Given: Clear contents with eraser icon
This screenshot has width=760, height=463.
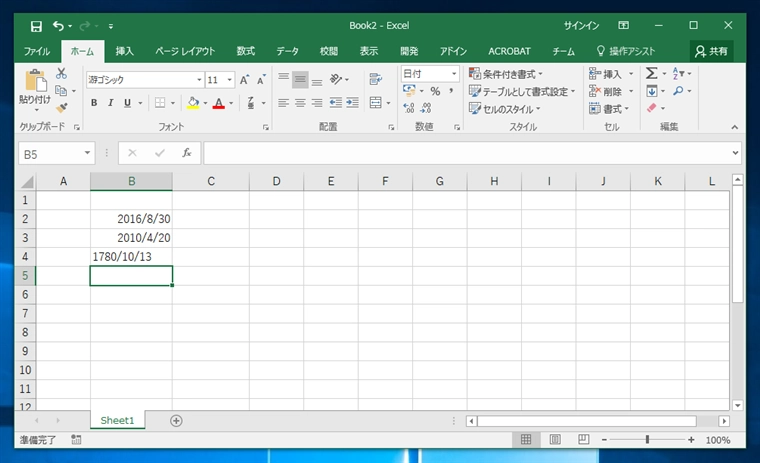Looking at the screenshot, I should pos(652,108).
